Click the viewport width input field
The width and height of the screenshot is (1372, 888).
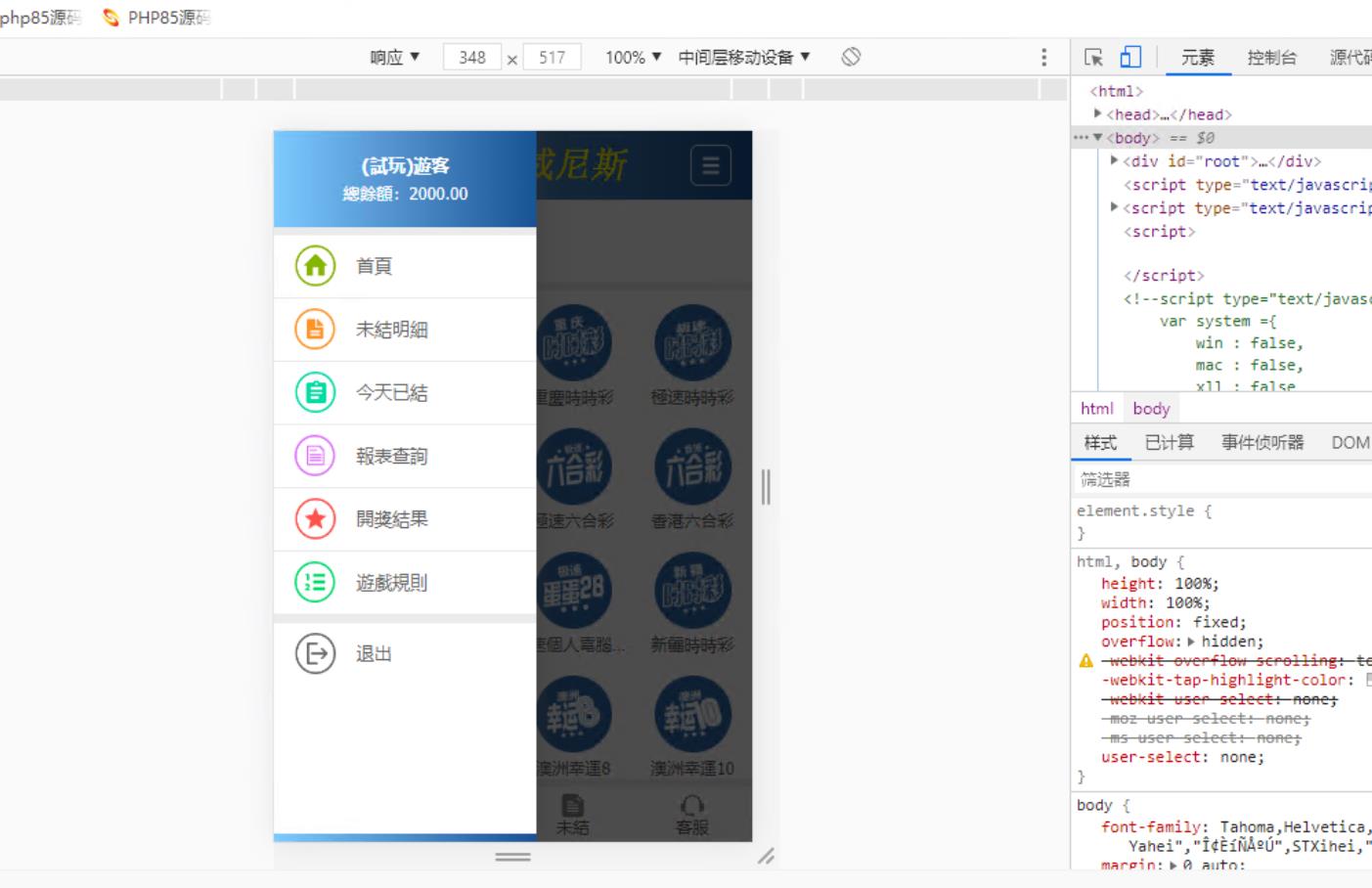coord(472,58)
